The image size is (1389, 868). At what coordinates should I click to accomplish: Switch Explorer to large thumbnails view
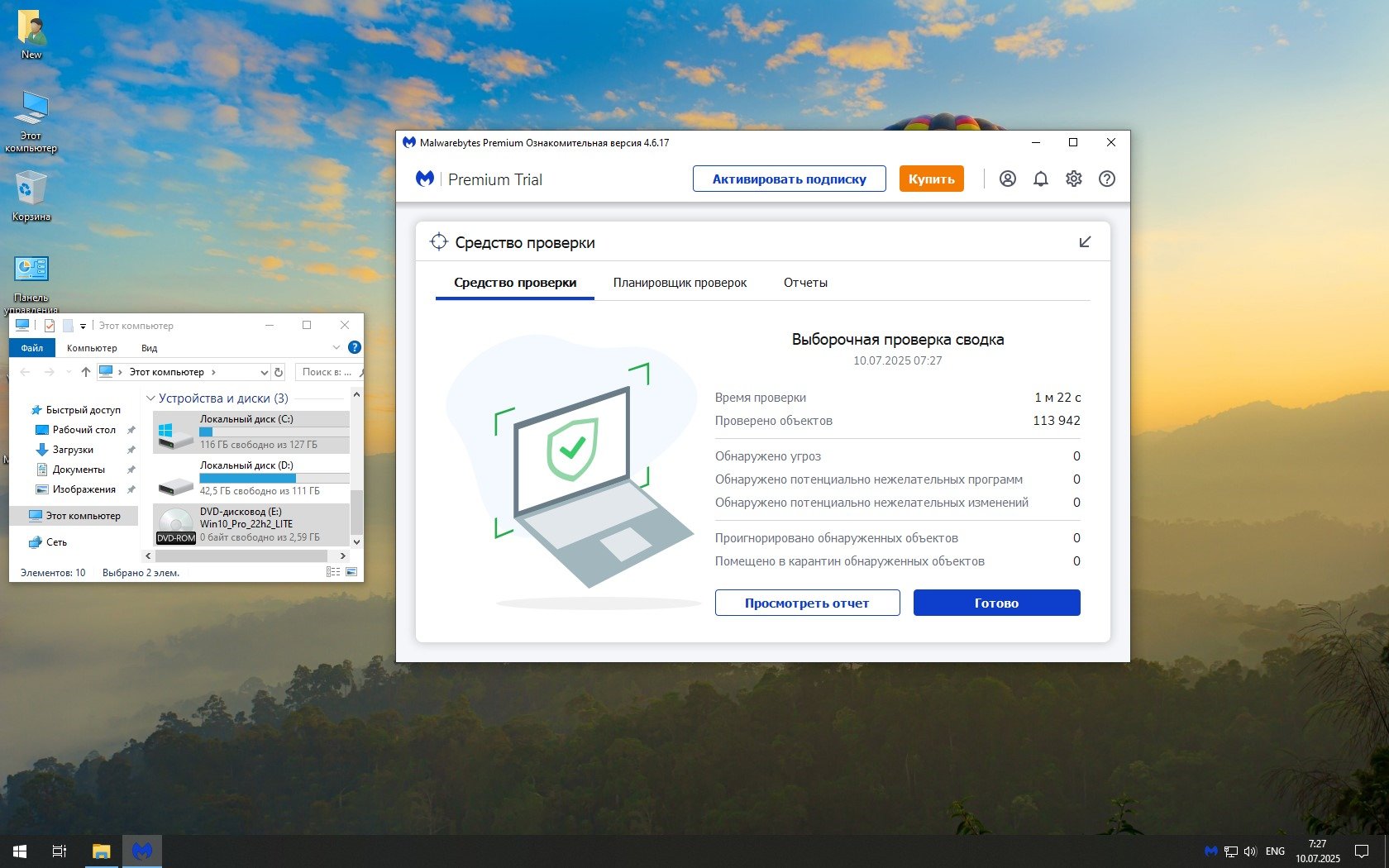[x=351, y=572]
